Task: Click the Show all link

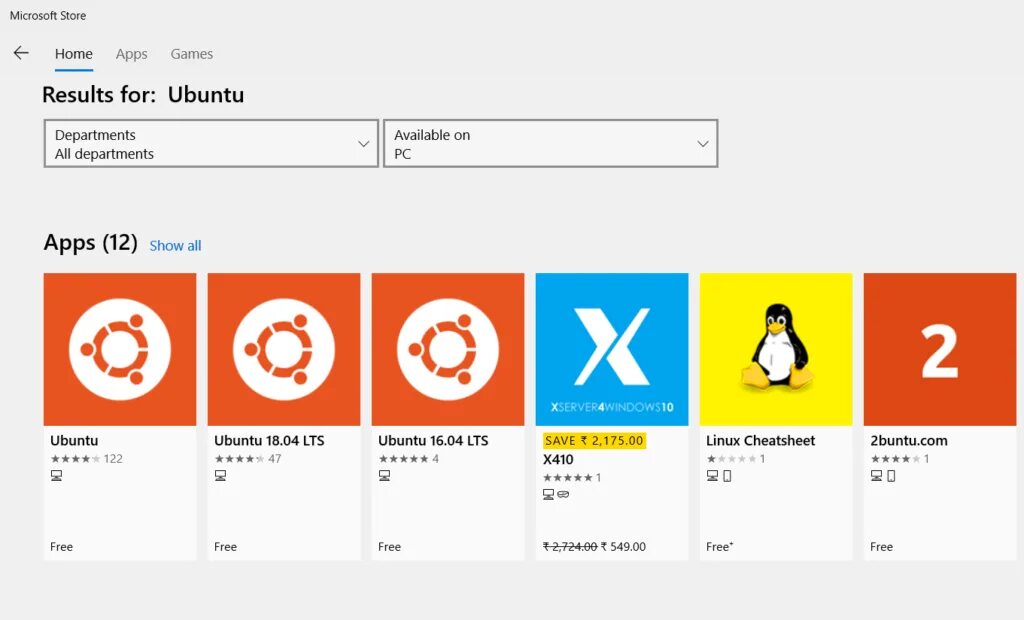Action: pos(175,246)
